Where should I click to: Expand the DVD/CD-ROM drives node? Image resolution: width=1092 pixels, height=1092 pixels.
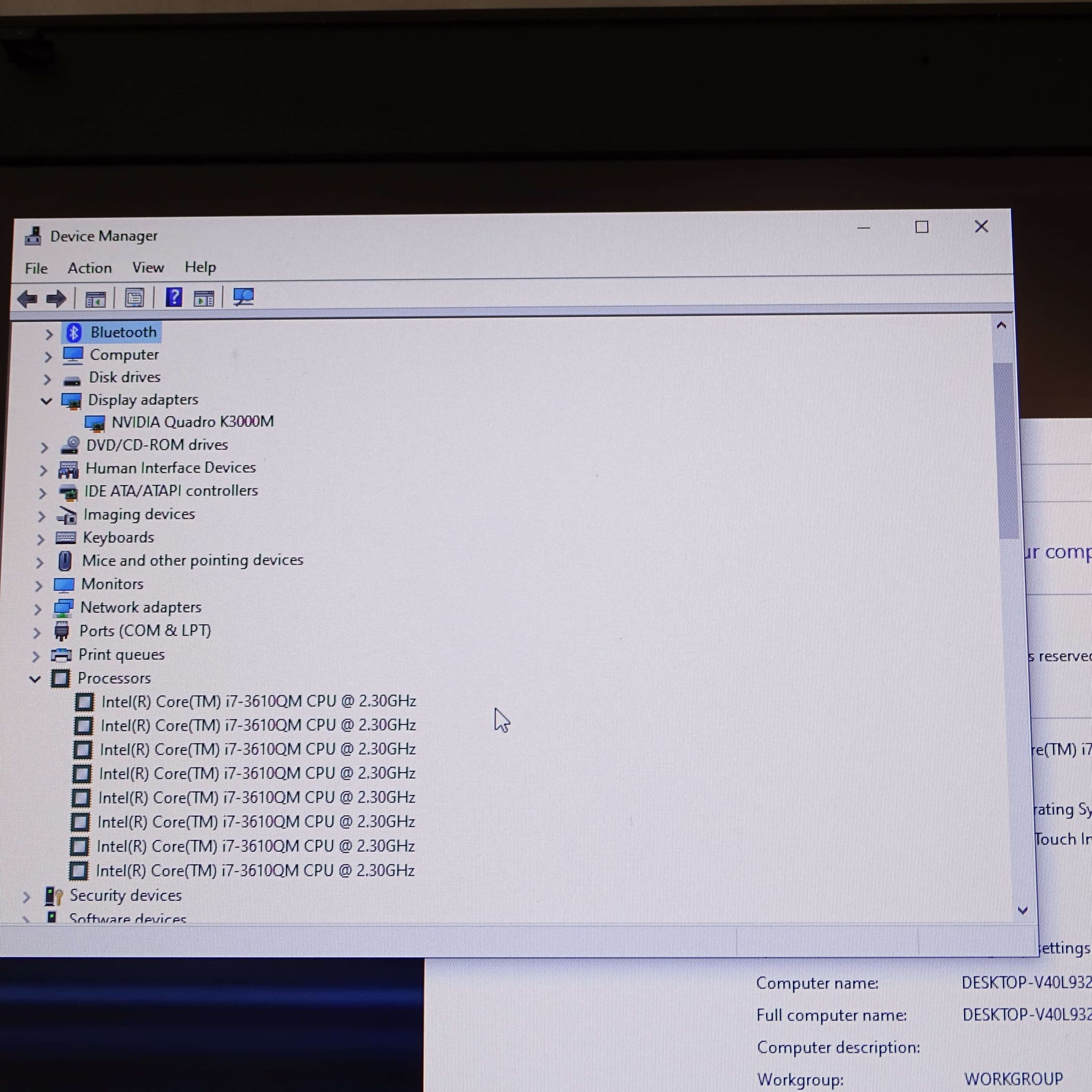pyautogui.click(x=45, y=447)
